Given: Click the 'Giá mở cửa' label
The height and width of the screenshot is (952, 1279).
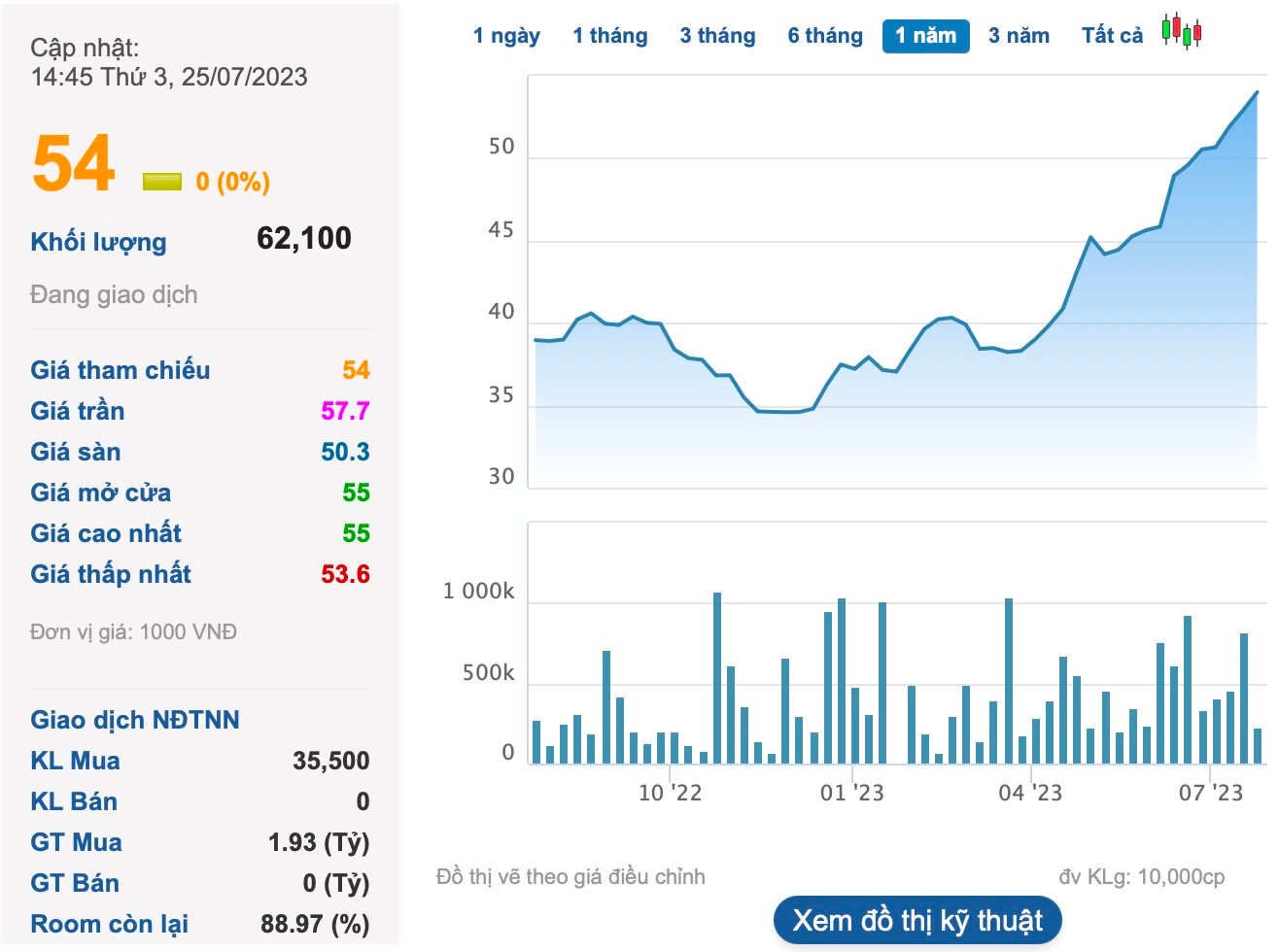Looking at the screenshot, I should (x=100, y=493).
